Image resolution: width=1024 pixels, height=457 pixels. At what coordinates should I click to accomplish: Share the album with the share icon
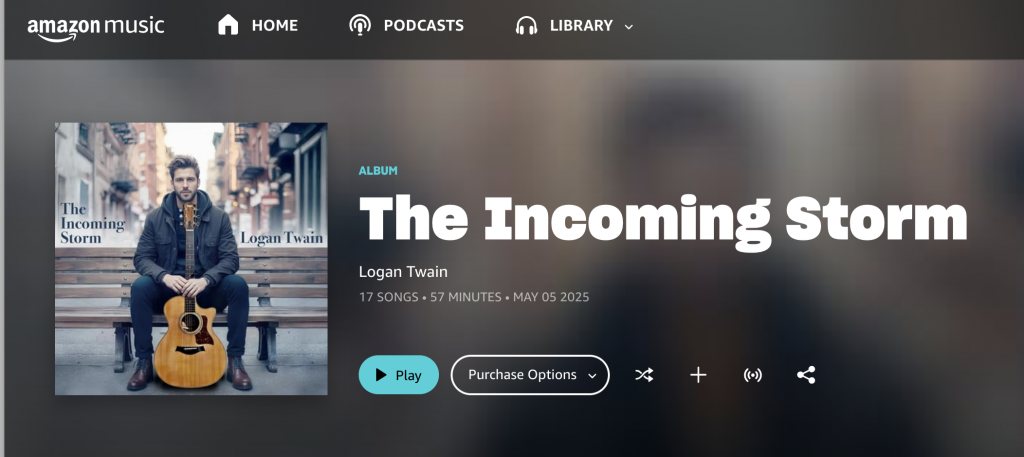806,375
